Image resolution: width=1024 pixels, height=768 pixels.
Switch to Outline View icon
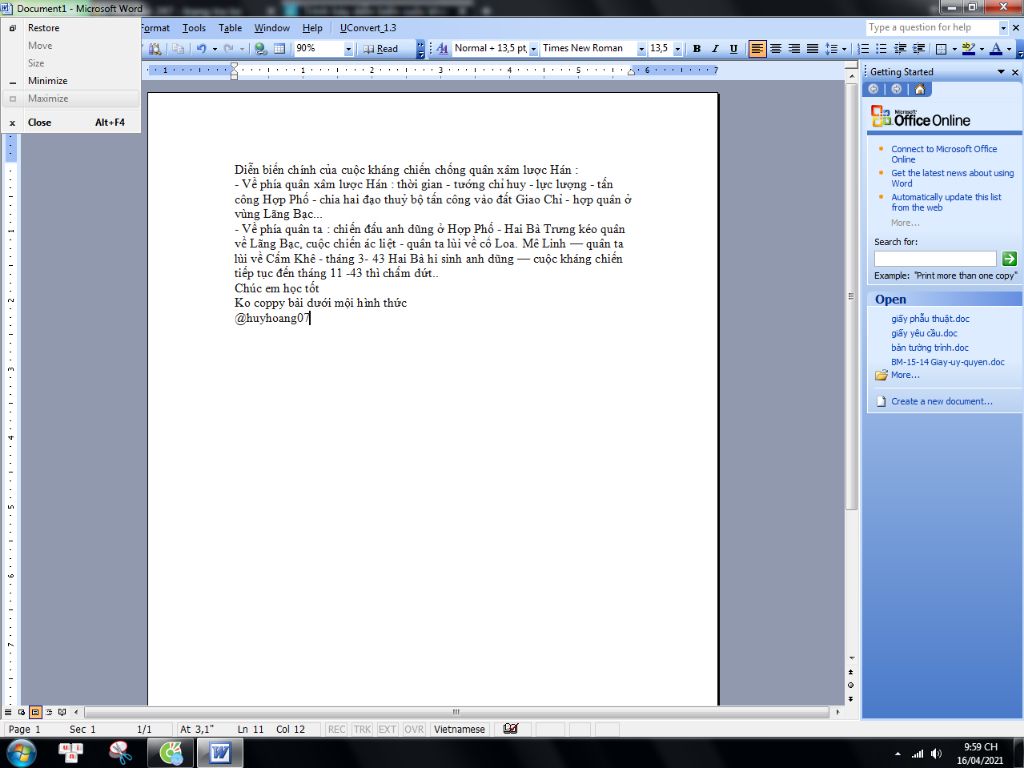click(x=48, y=712)
